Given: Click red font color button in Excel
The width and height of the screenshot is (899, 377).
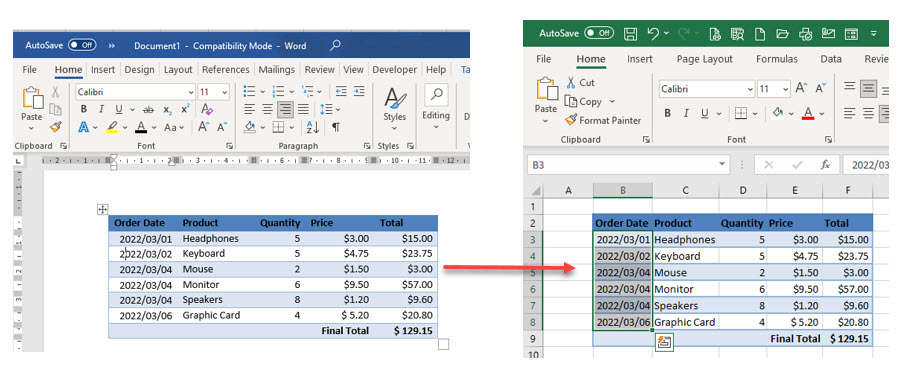Looking at the screenshot, I should click(808, 113).
